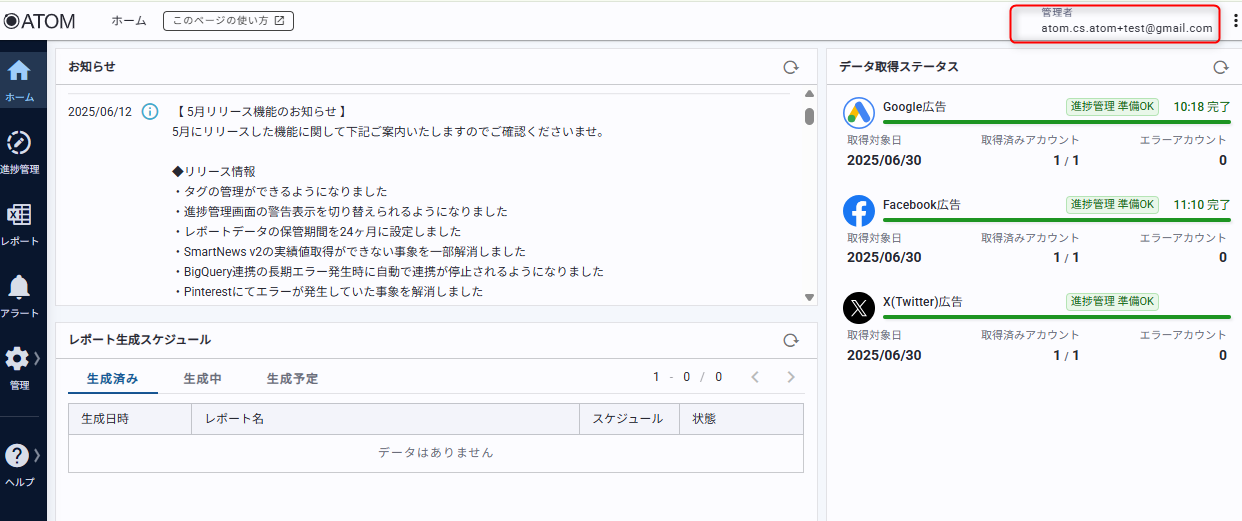
Task: Open the このページの使い方 guide button
Action: 228,21
